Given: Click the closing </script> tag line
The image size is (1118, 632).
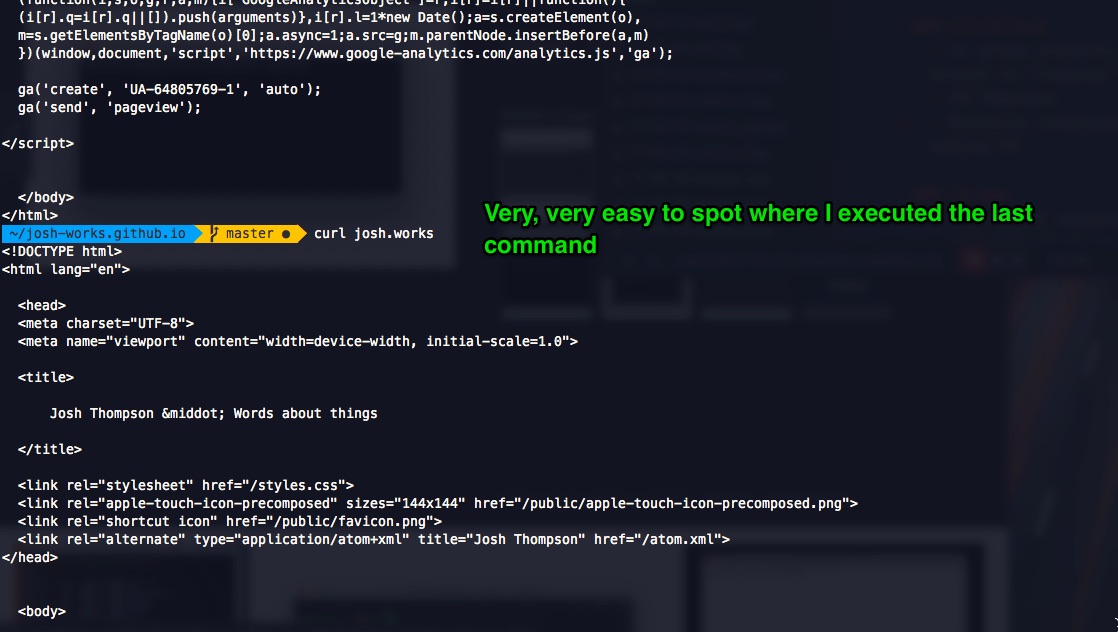Looking at the screenshot, I should (38, 143).
